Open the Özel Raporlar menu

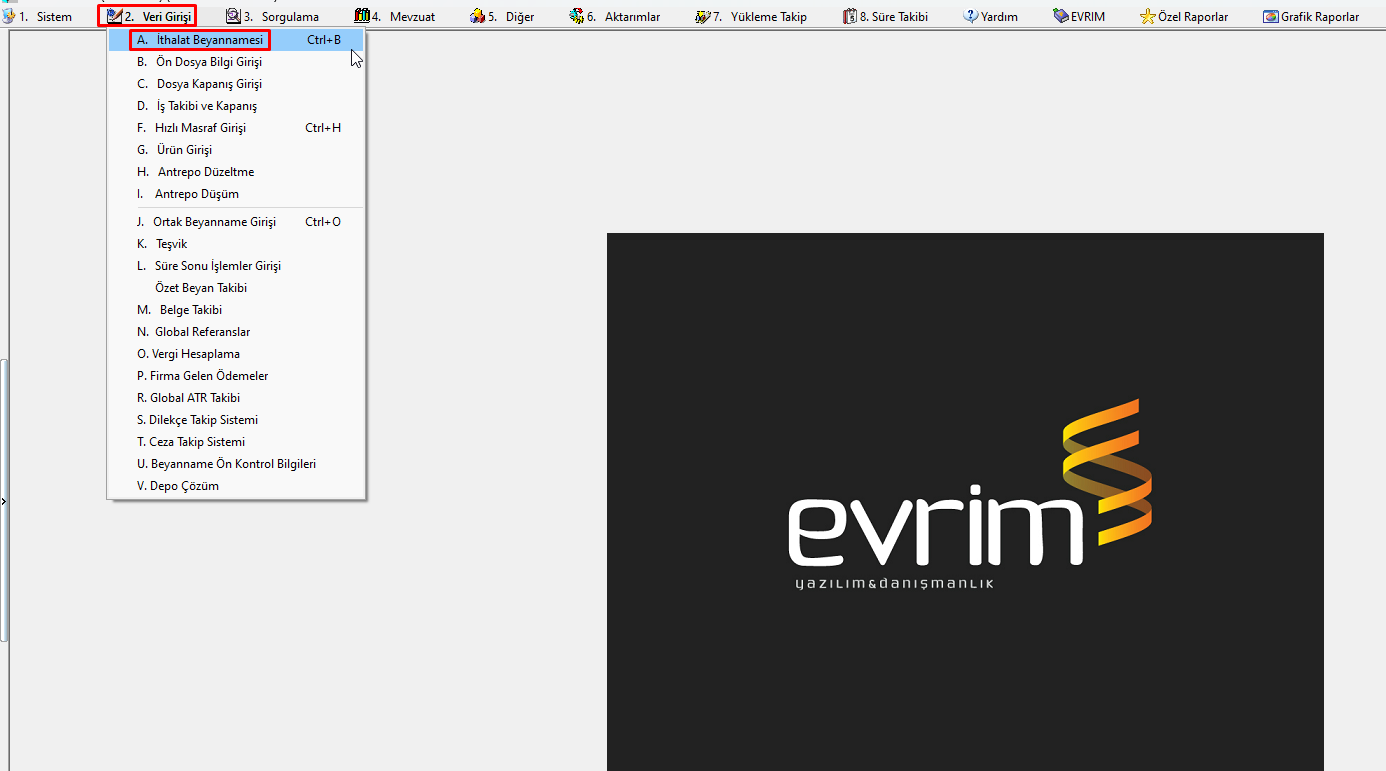pos(1193,17)
